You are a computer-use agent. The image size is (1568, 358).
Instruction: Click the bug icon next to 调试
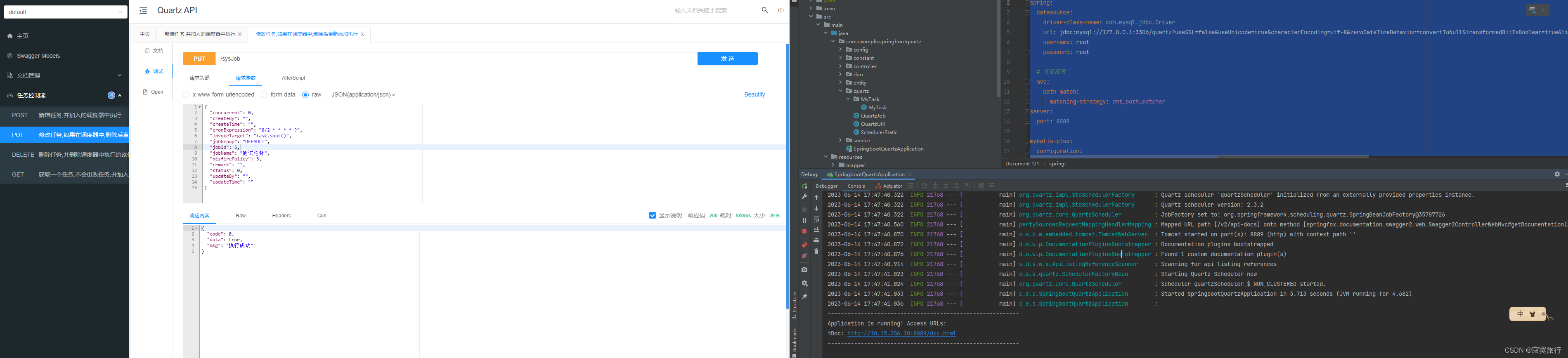[147, 72]
